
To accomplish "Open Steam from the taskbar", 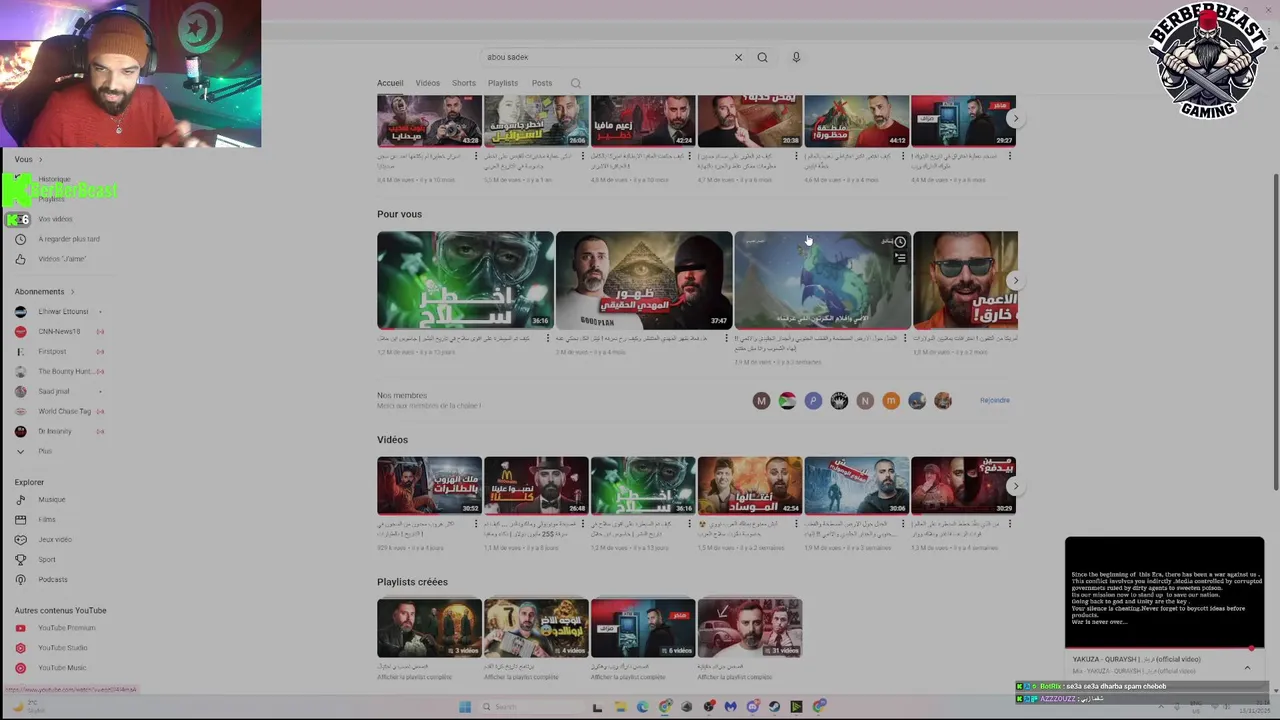I will click(x=774, y=707).
